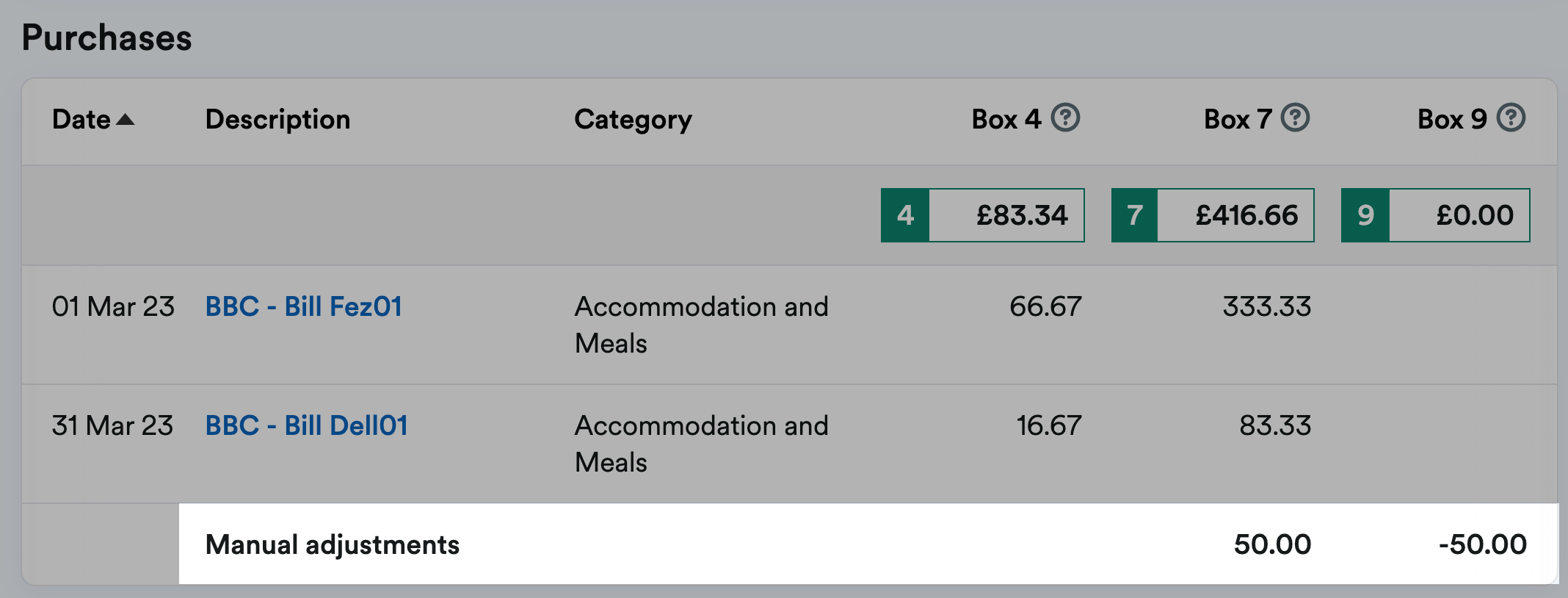This screenshot has height=598, width=1568.
Task: Click the Box 4 help question mark icon
Action: click(1065, 118)
